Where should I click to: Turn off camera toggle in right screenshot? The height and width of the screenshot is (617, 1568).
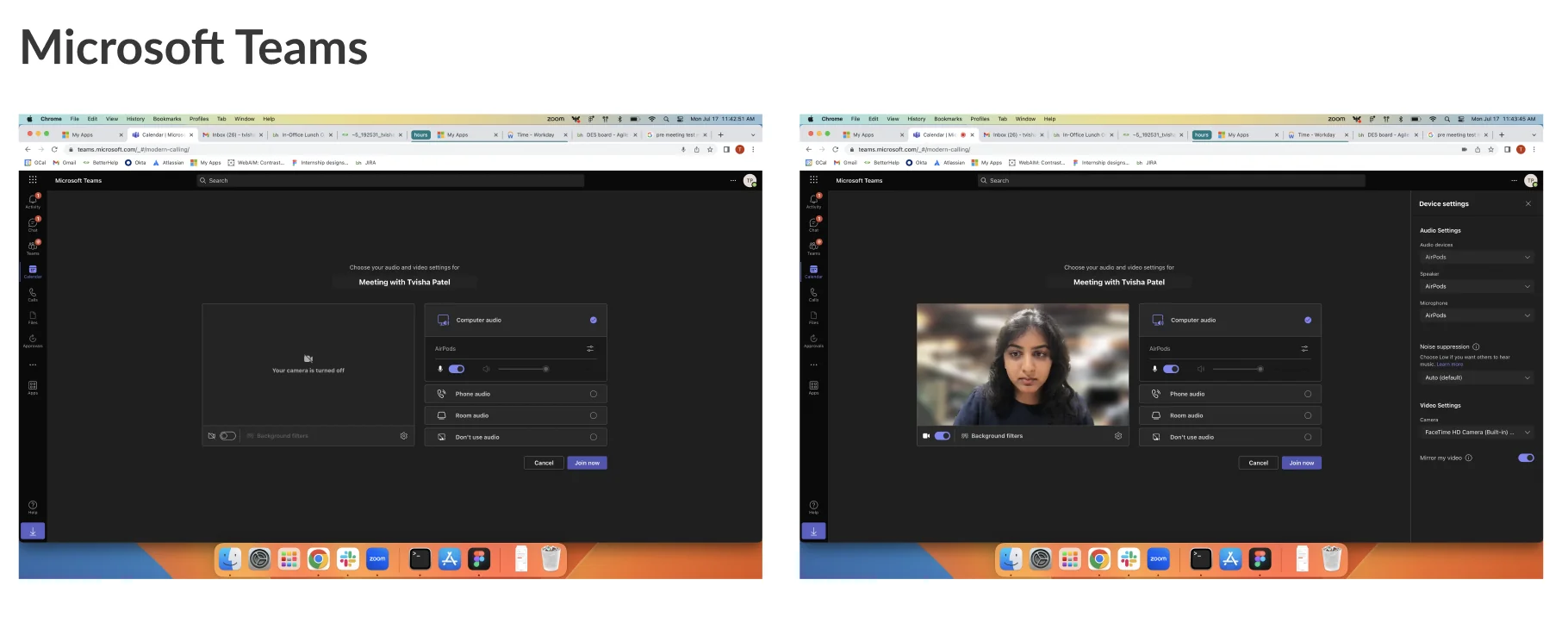click(943, 436)
